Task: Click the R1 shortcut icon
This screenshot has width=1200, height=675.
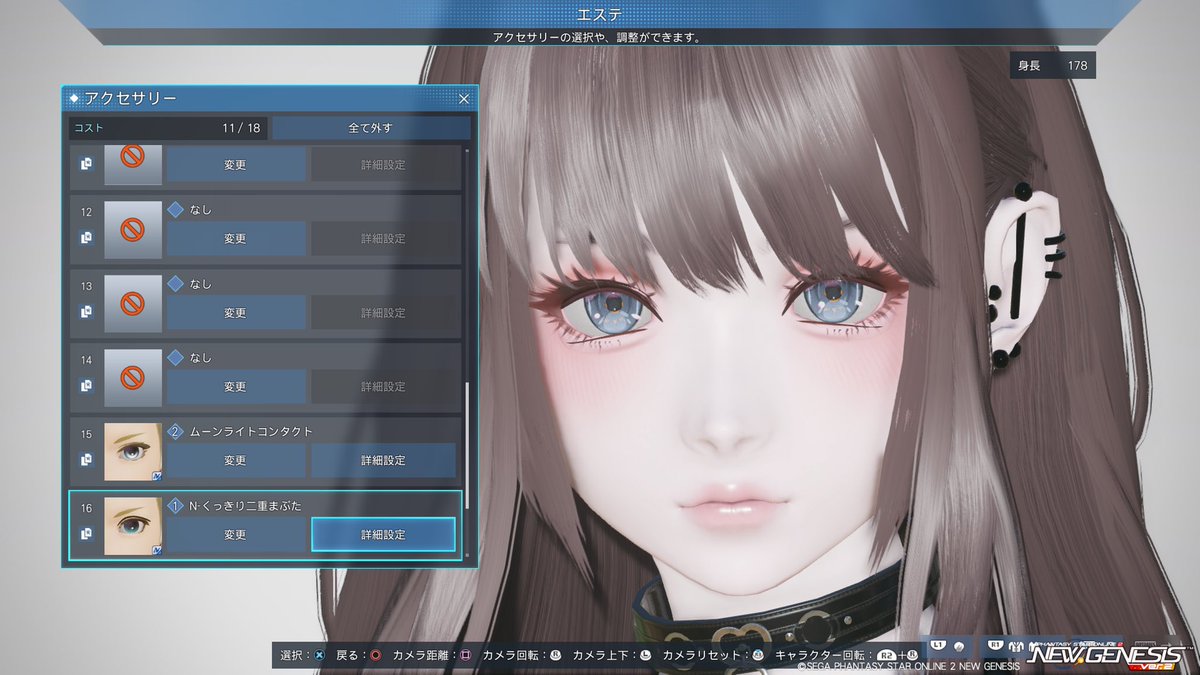Action: point(996,643)
